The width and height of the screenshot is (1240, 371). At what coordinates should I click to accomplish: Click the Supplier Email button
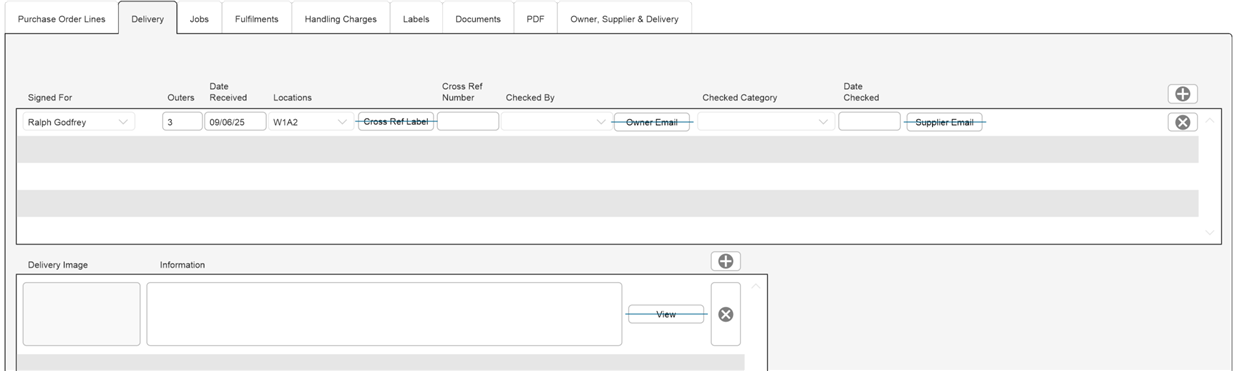pos(944,122)
